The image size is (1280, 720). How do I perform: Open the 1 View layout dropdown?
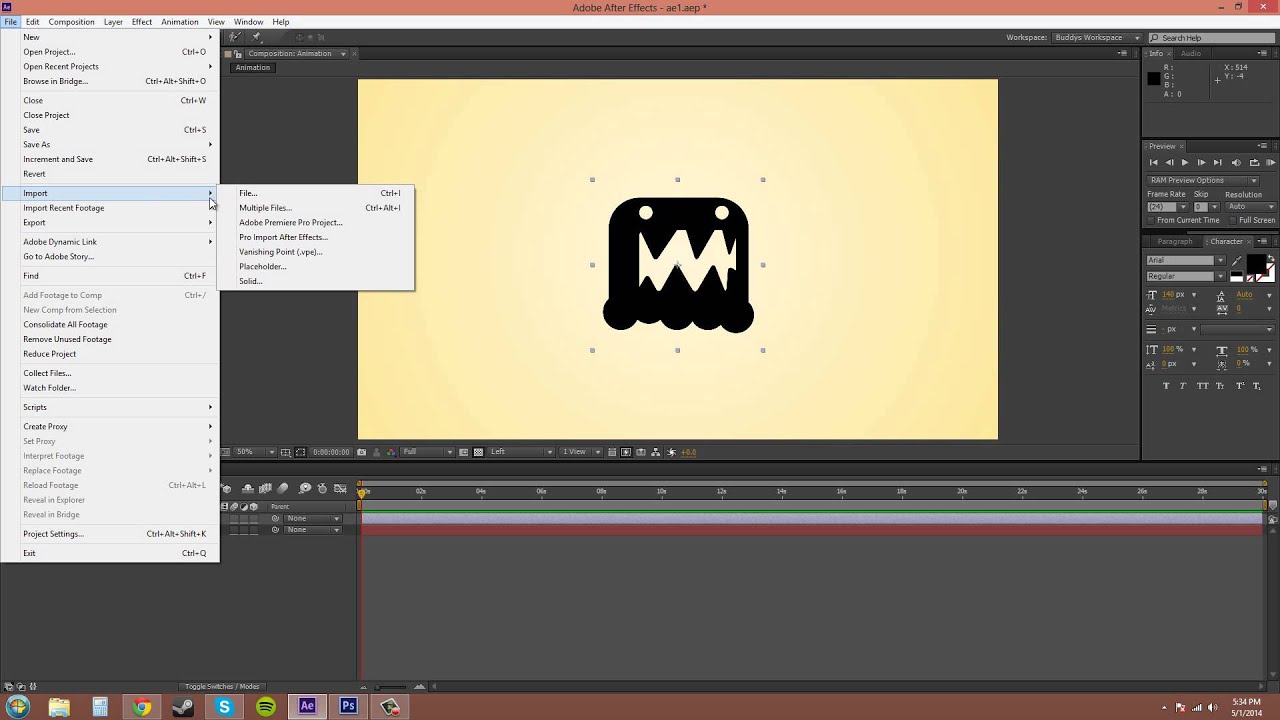click(x=581, y=452)
